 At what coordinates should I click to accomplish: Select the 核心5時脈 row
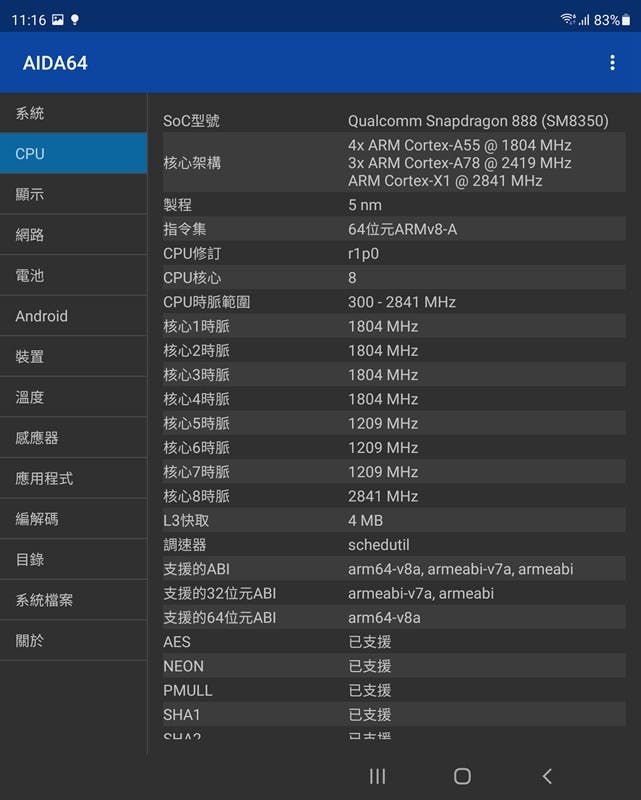point(394,423)
